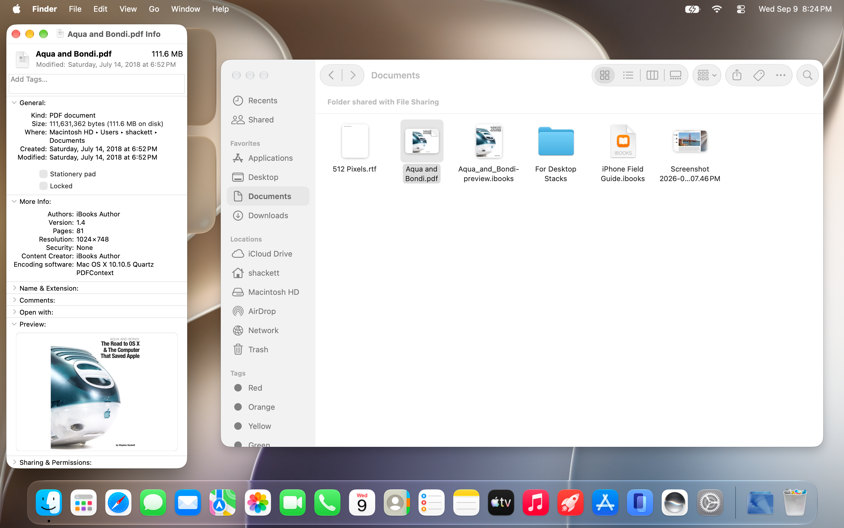Viewport: 844px width, 528px height.
Task: Select the Screenshot image file
Action: point(690,141)
